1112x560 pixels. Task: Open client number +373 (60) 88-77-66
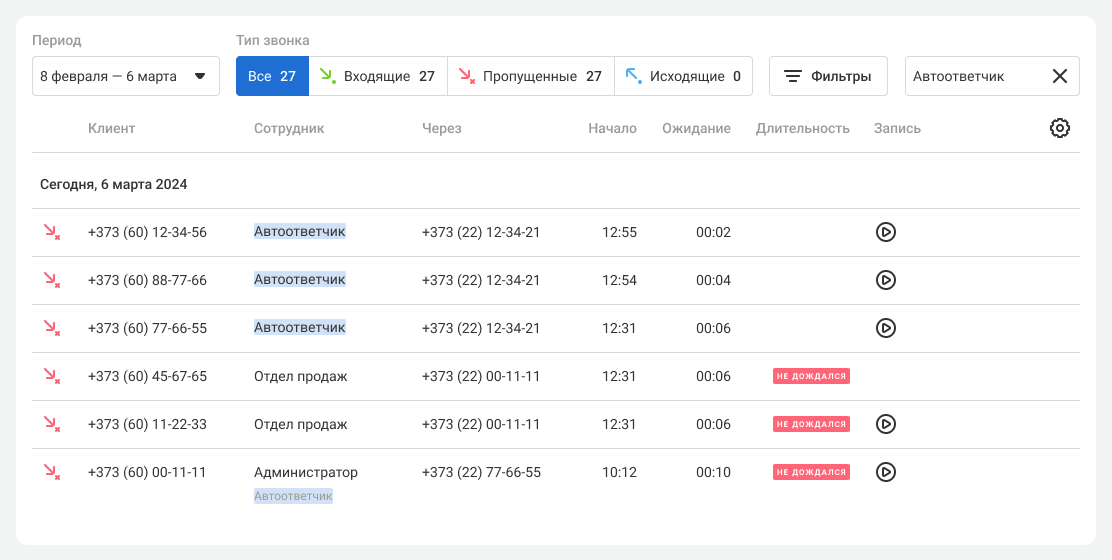pyautogui.click(x=147, y=280)
